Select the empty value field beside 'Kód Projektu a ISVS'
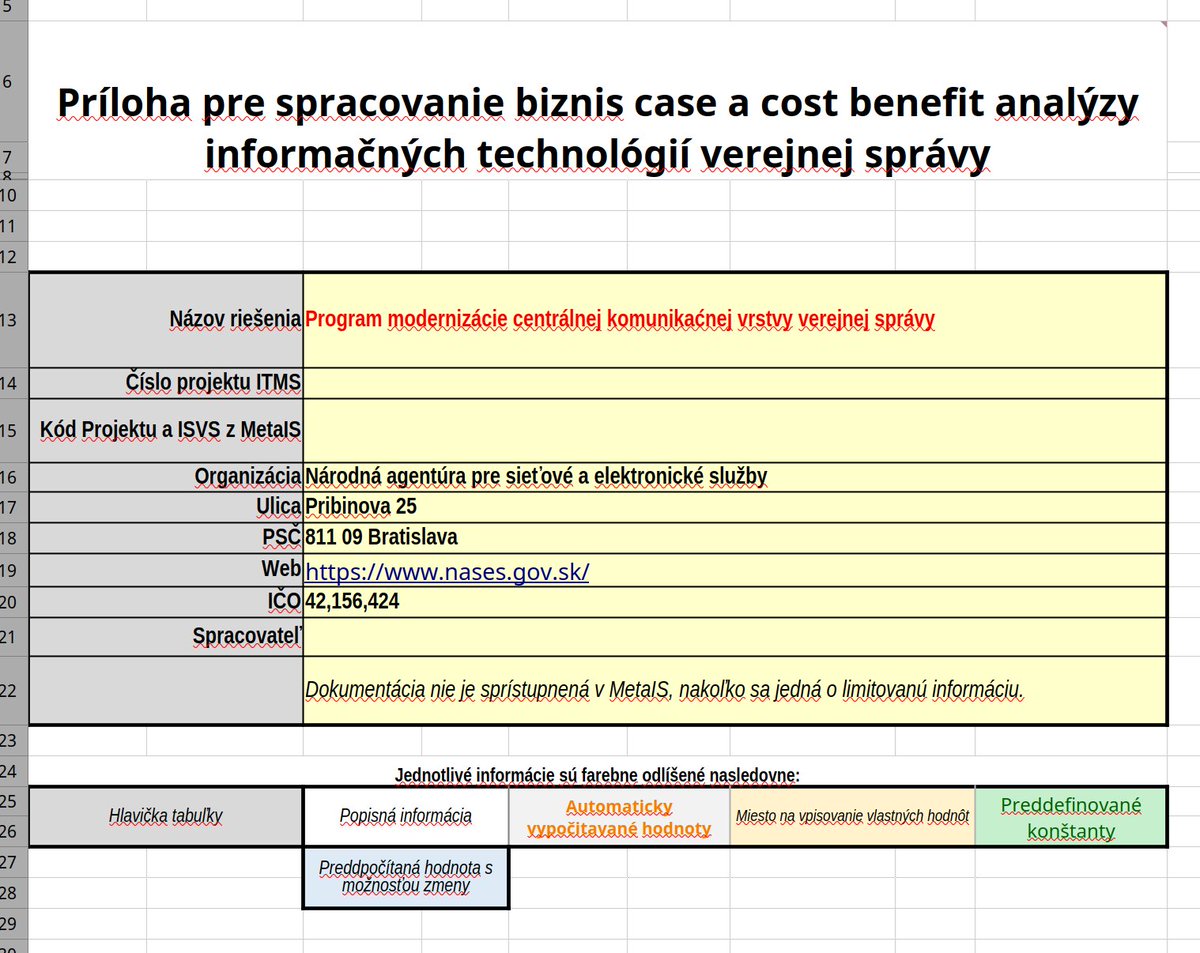Screen dimensions: 1200x953 point(735,430)
